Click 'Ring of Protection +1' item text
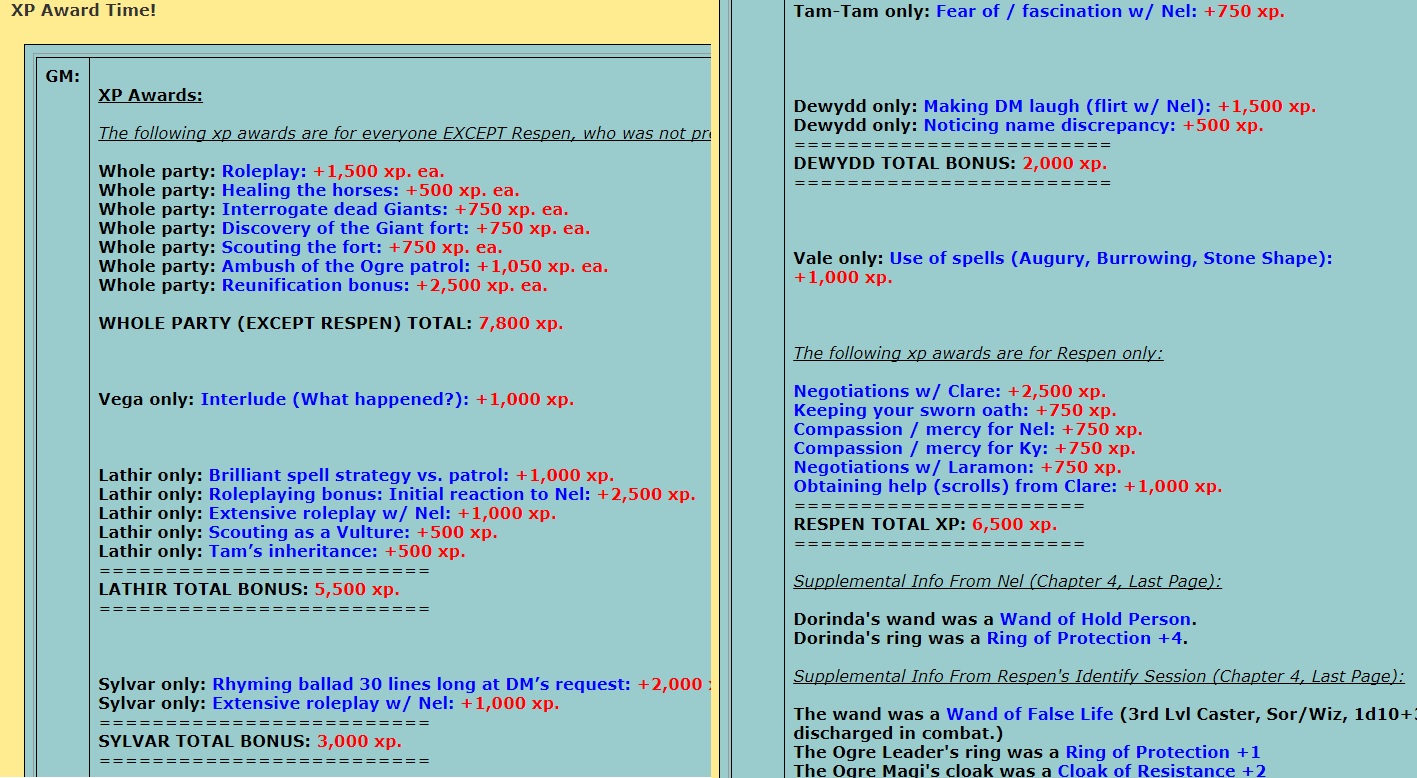 (1163, 753)
